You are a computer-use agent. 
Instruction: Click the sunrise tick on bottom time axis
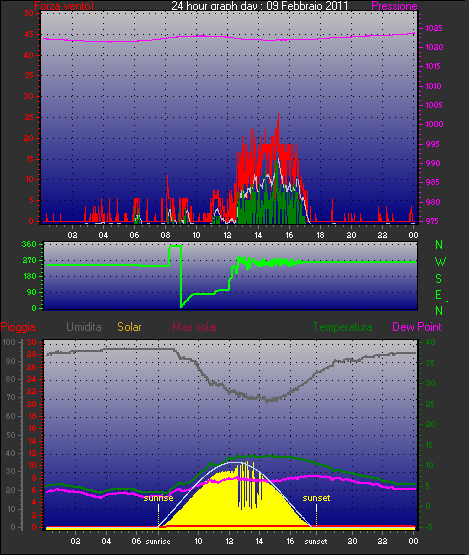click(x=158, y=541)
